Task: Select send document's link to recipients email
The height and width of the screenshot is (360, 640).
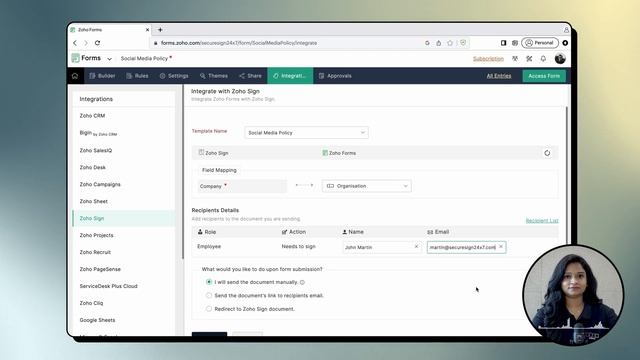Action: point(209,296)
